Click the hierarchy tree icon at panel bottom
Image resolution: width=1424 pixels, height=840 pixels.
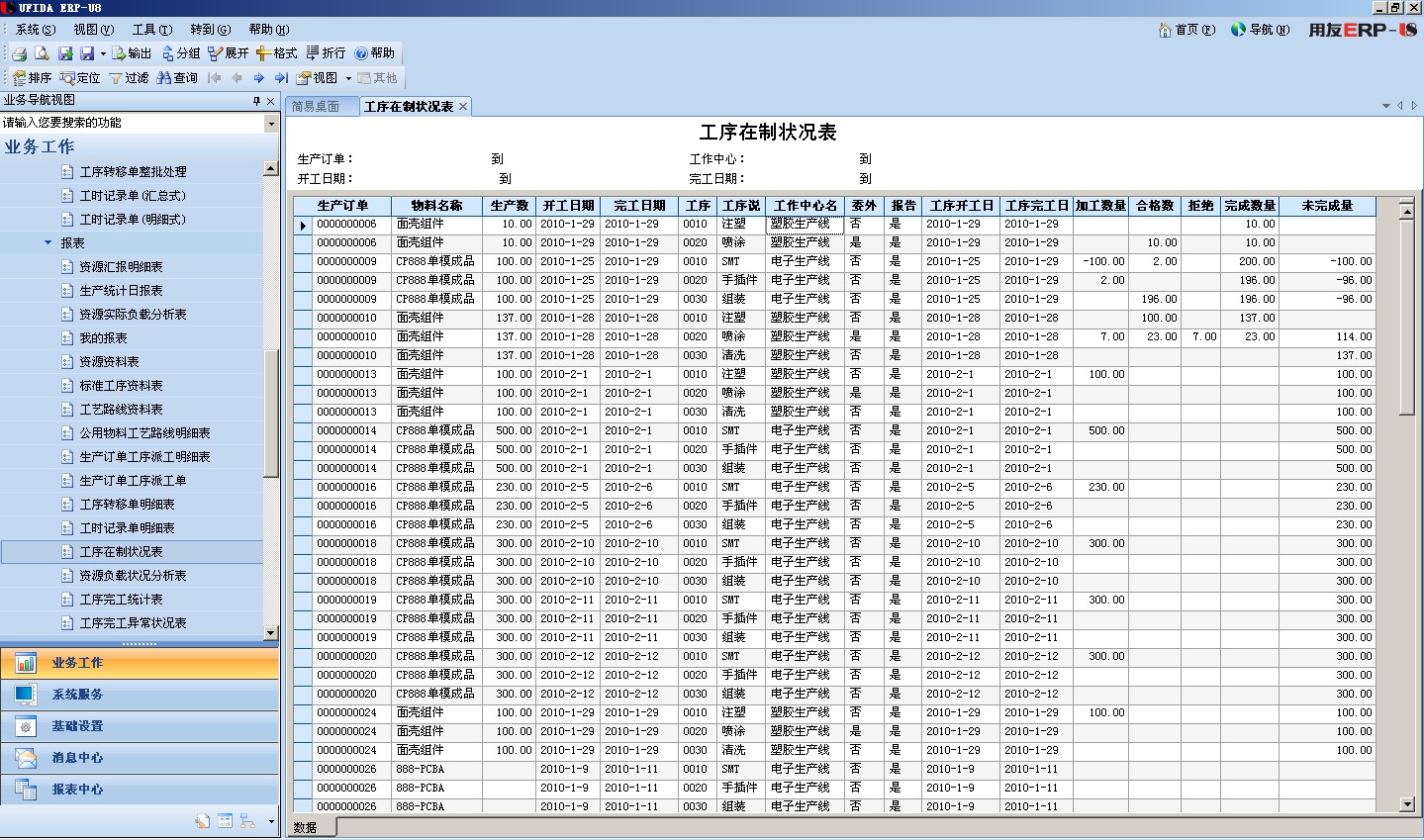click(246, 820)
